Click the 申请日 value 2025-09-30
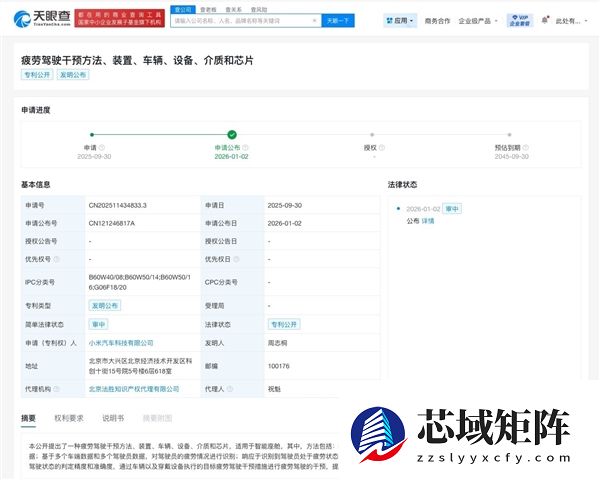Image resolution: width=600 pixels, height=480 pixels. pyautogui.click(x=285, y=205)
